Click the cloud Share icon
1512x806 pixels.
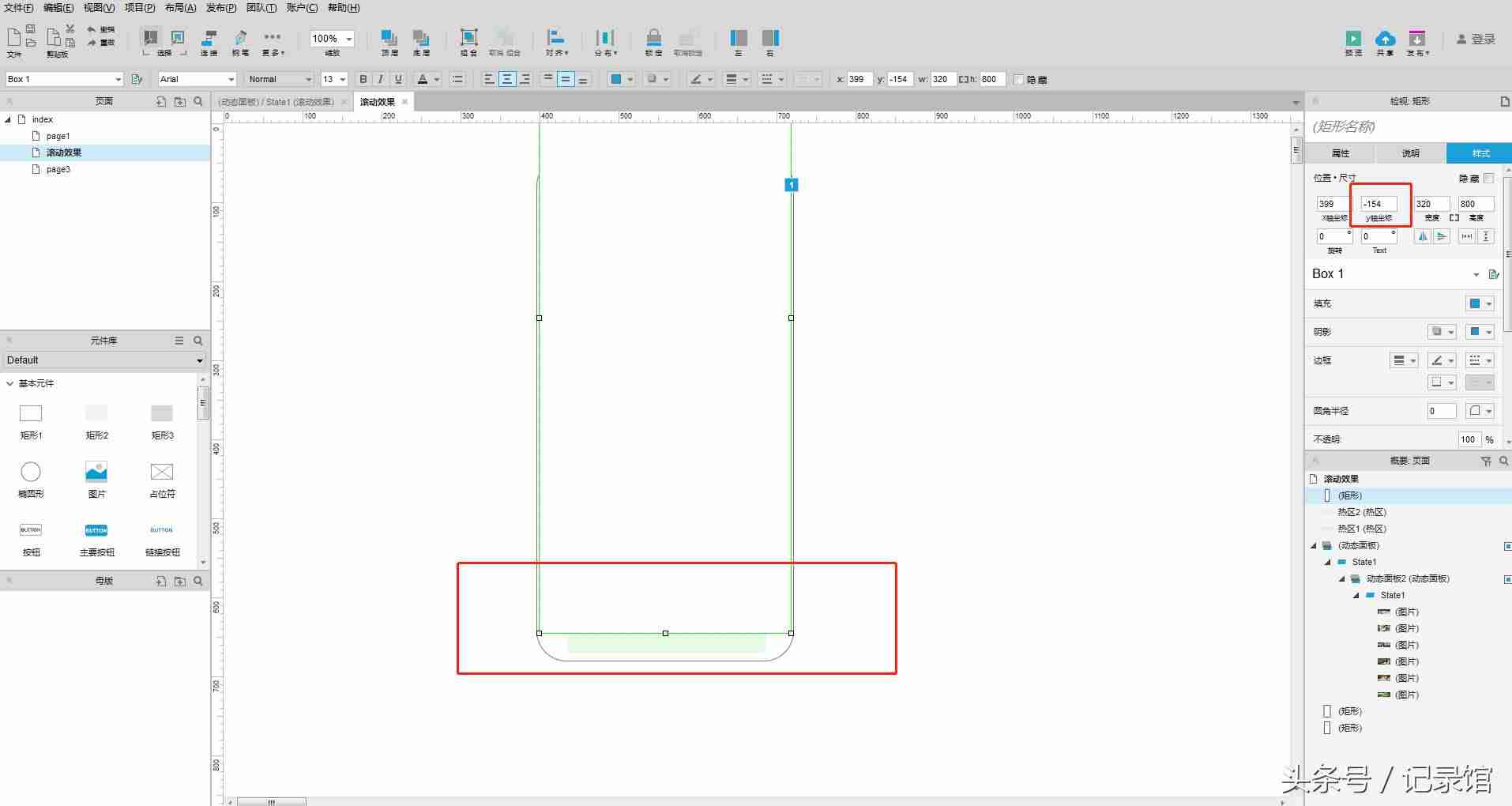point(1385,39)
